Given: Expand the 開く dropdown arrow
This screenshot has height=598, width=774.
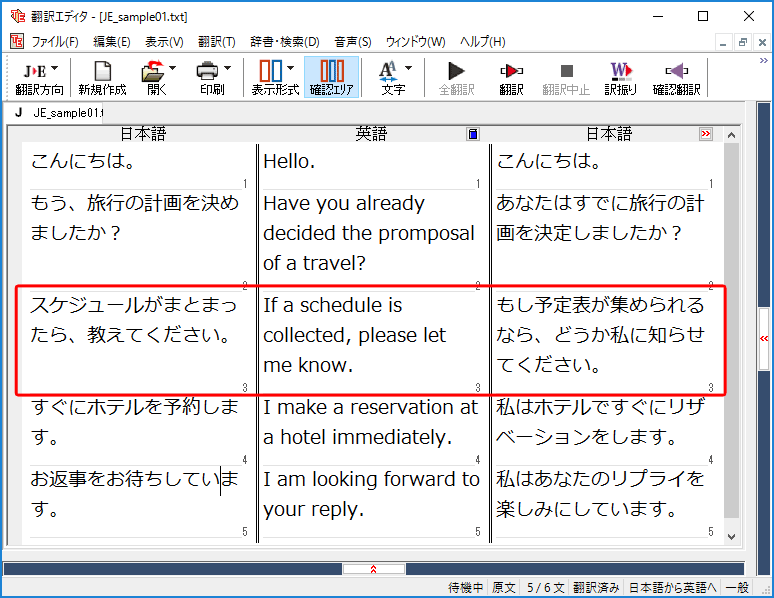Looking at the screenshot, I should [172, 68].
